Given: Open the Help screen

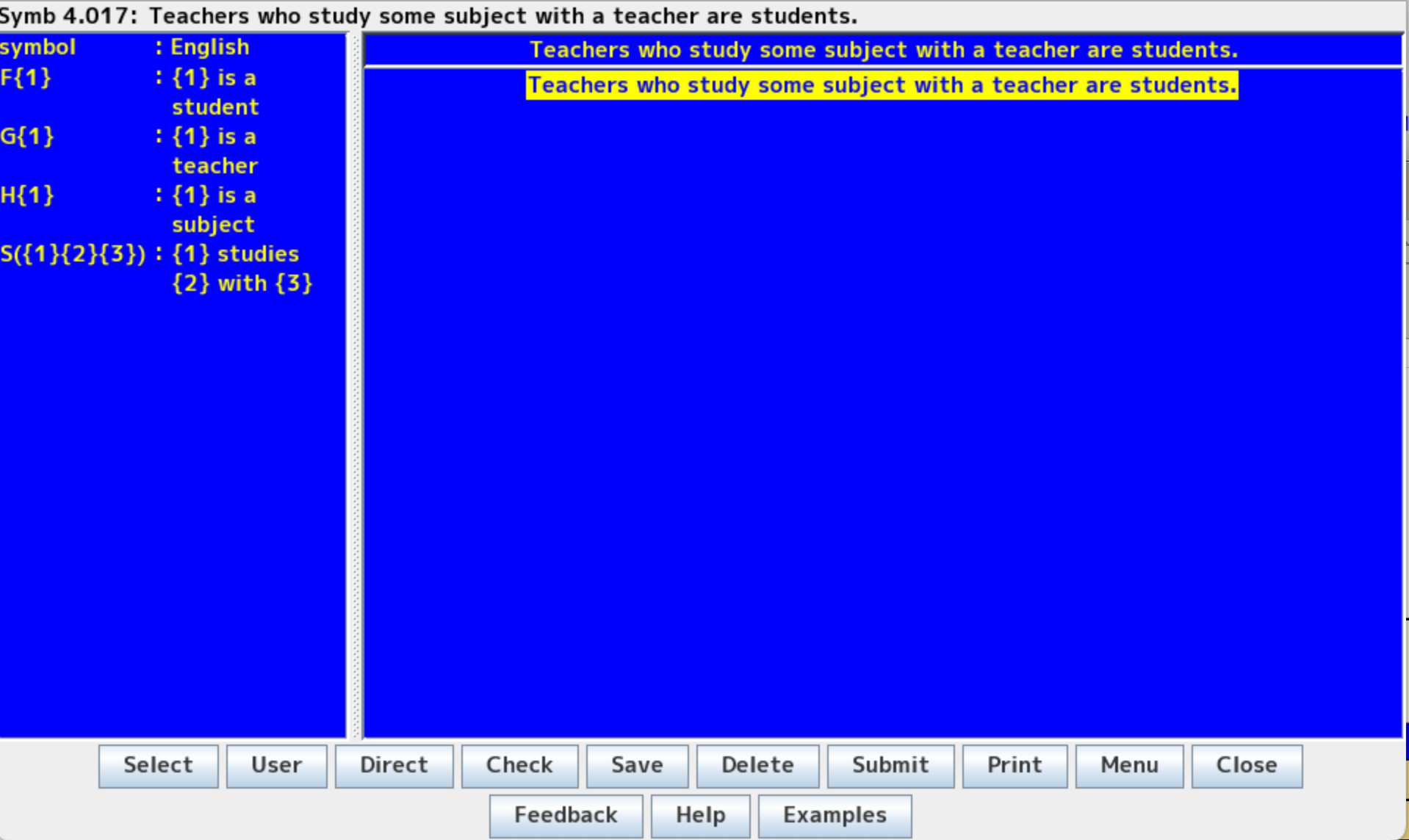Looking at the screenshot, I should (699, 815).
